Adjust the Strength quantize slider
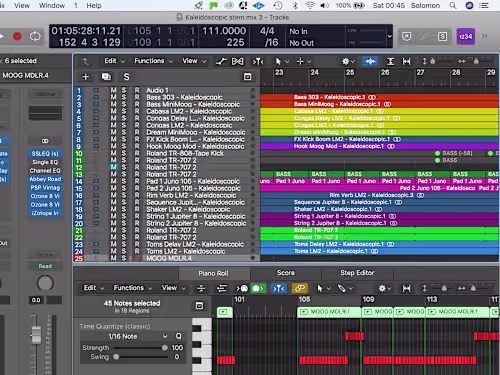Screen dimensions: 500x375 tap(140, 348)
